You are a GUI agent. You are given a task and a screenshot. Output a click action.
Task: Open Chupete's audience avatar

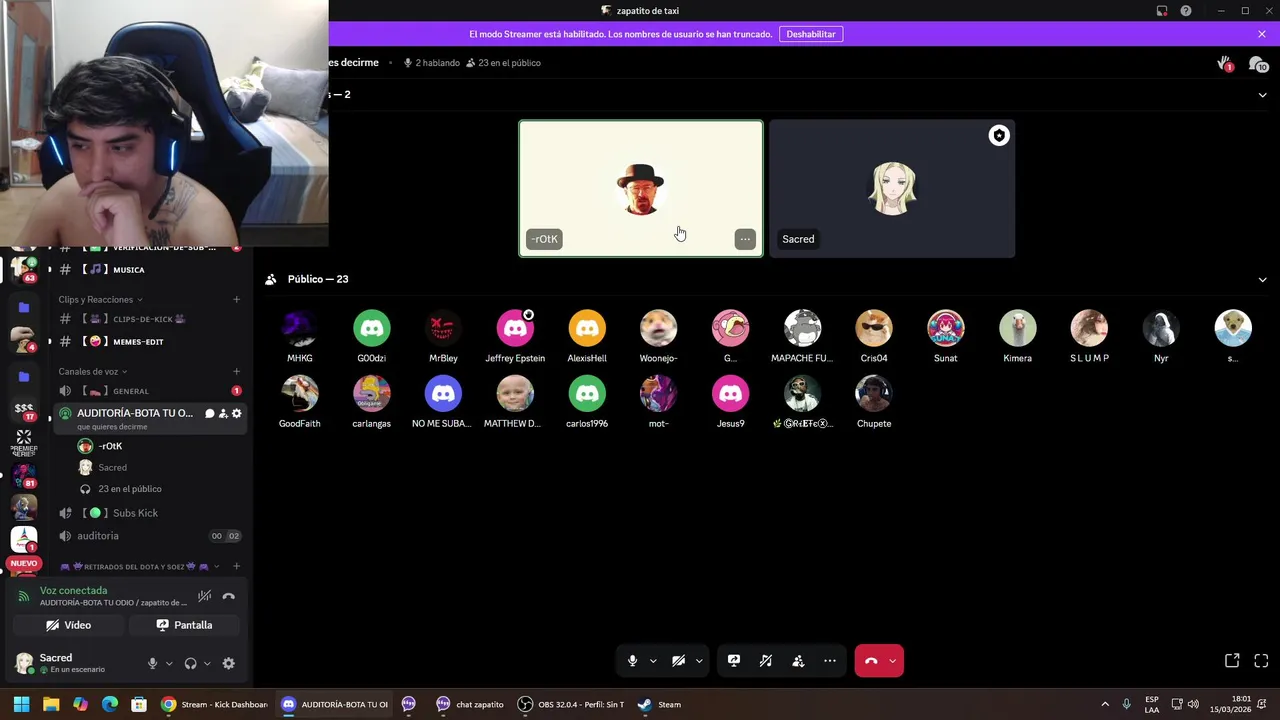[874, 394]
